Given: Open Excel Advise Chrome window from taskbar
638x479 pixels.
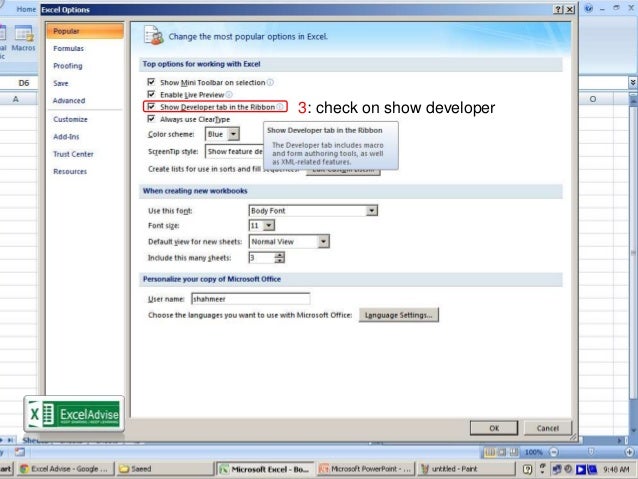Looking at the screenshot, I should tap(65, 469).
